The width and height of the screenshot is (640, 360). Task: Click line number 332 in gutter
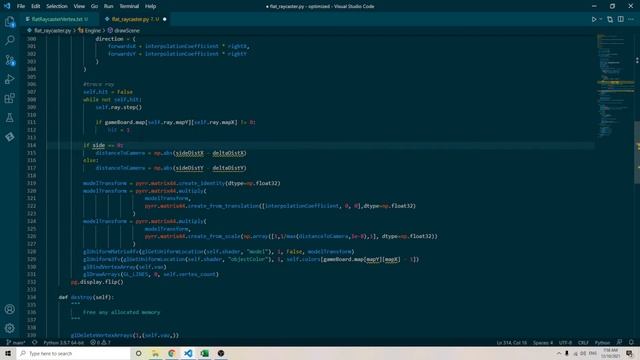[31, 282]
